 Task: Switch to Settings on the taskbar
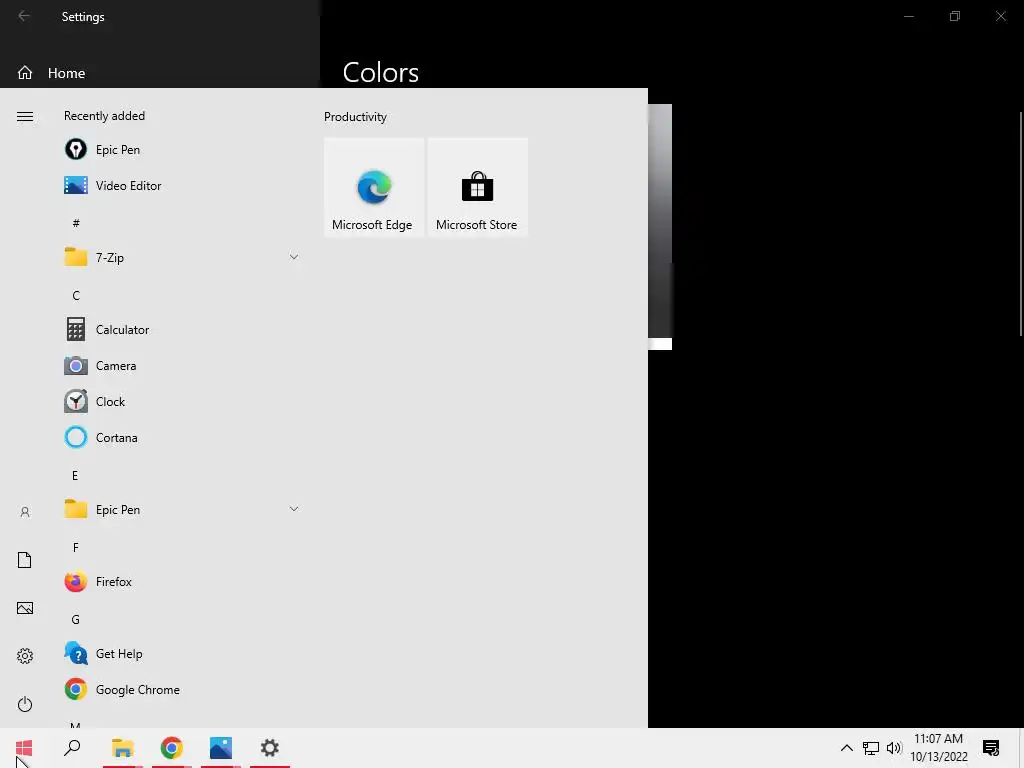coord(270,748)
